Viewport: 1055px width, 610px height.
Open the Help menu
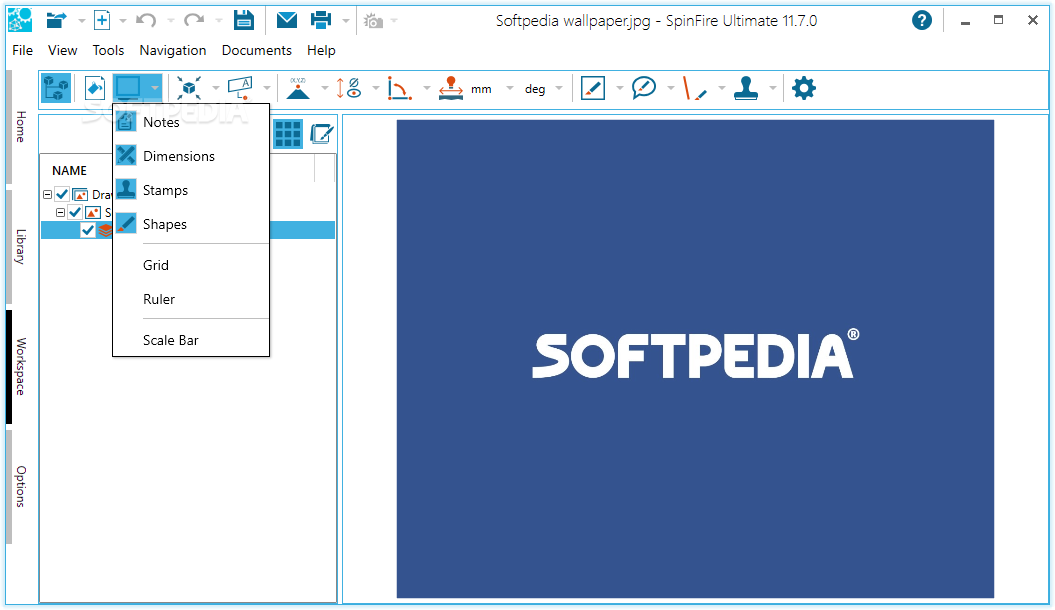[321, 50]
